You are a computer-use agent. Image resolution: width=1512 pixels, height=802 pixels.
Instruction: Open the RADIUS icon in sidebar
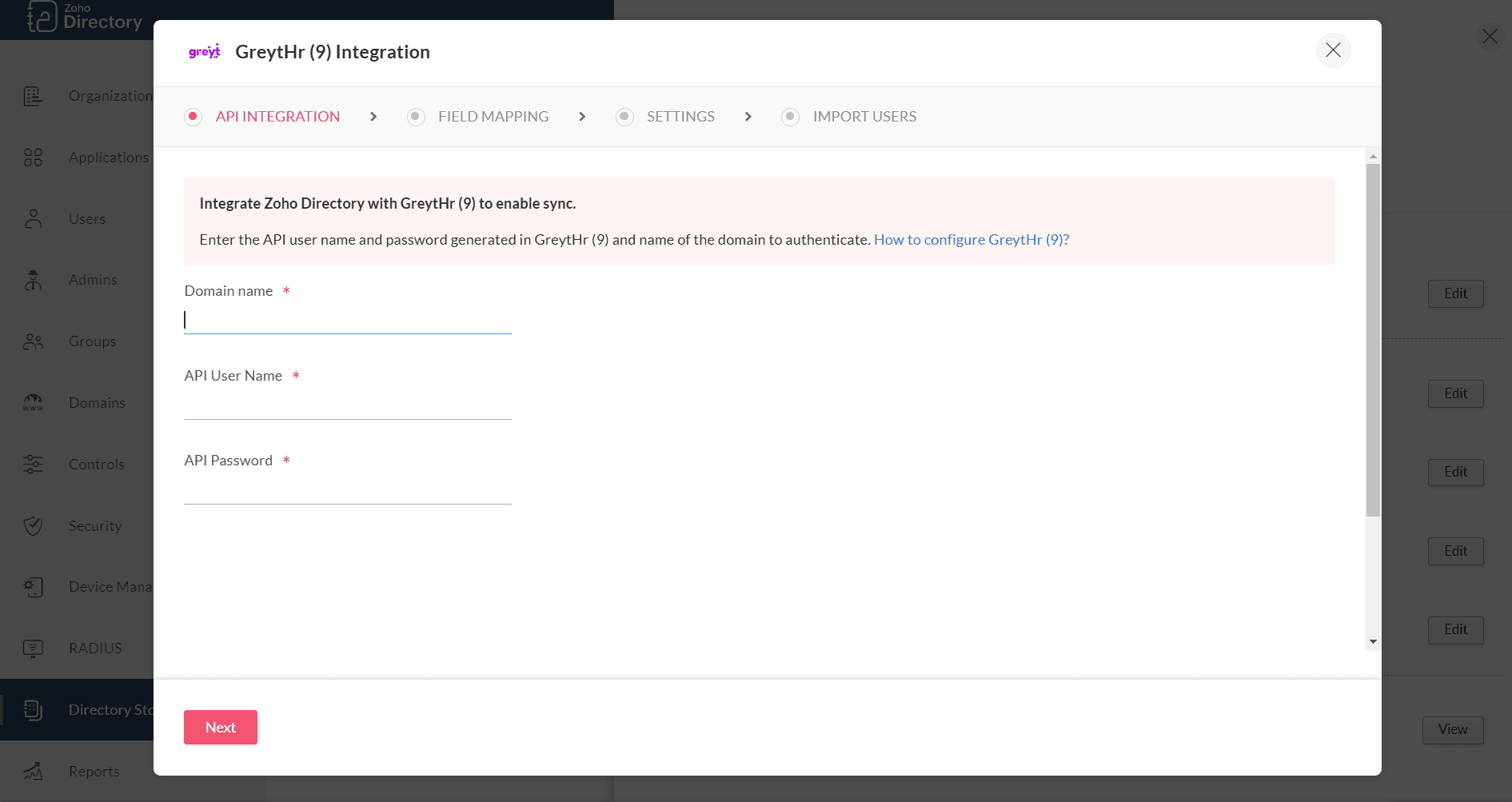point(33,648)
